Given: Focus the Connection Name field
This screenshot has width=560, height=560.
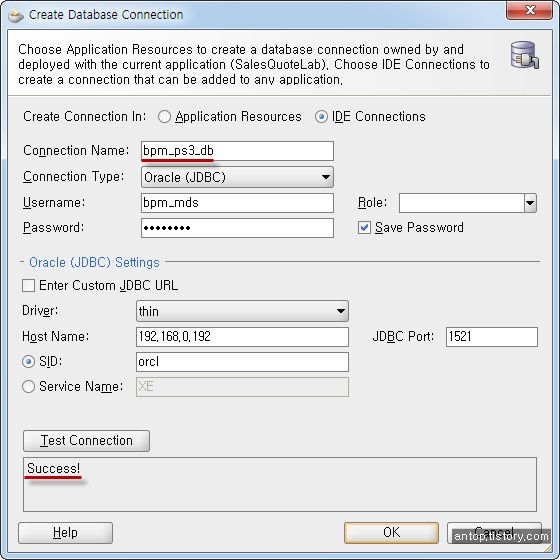Looking at the screenshot, I should coord(238,151).
